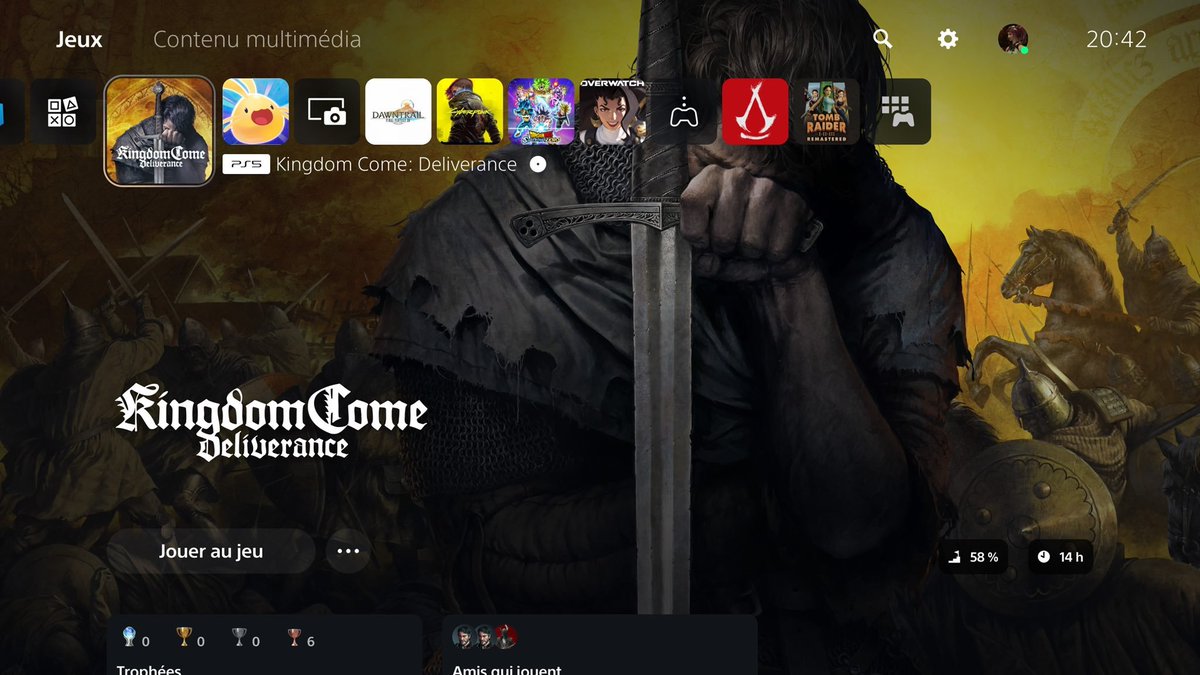1200x675 pixels.
Task: Select the Tomb Raider Remastered tile
Action: [827, 112]
